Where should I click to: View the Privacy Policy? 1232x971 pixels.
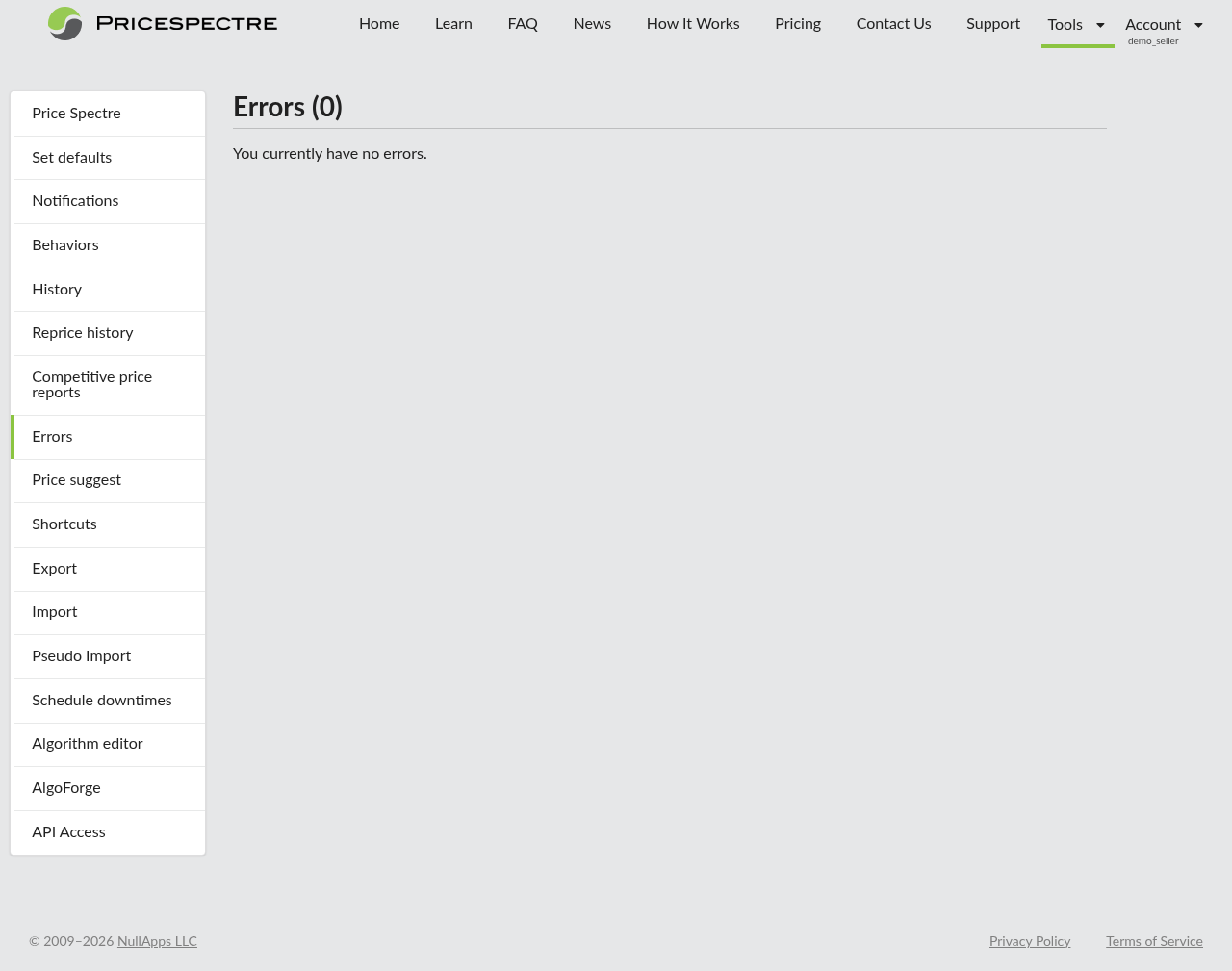pos(1029,941)
